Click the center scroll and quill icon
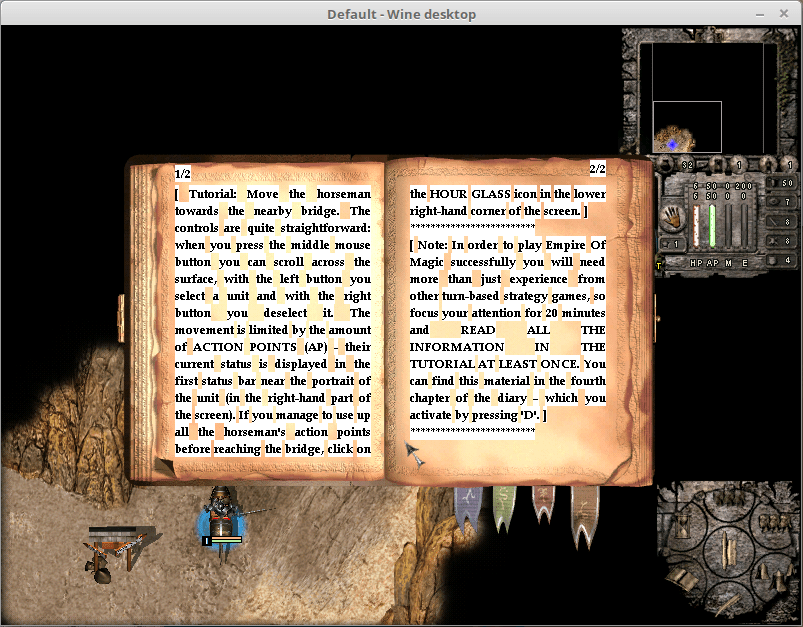The height and width of the screenshot is (627, 803). point(729,550)
